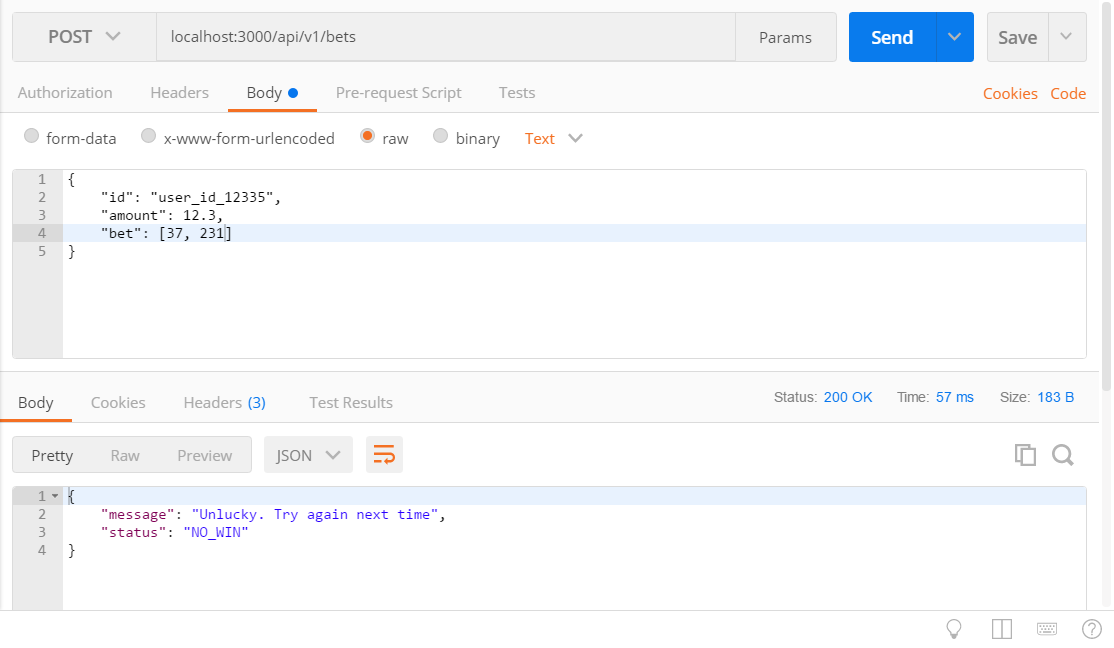
Task: Select x-www-form-urlencoded body type
Action: (148, 136)
